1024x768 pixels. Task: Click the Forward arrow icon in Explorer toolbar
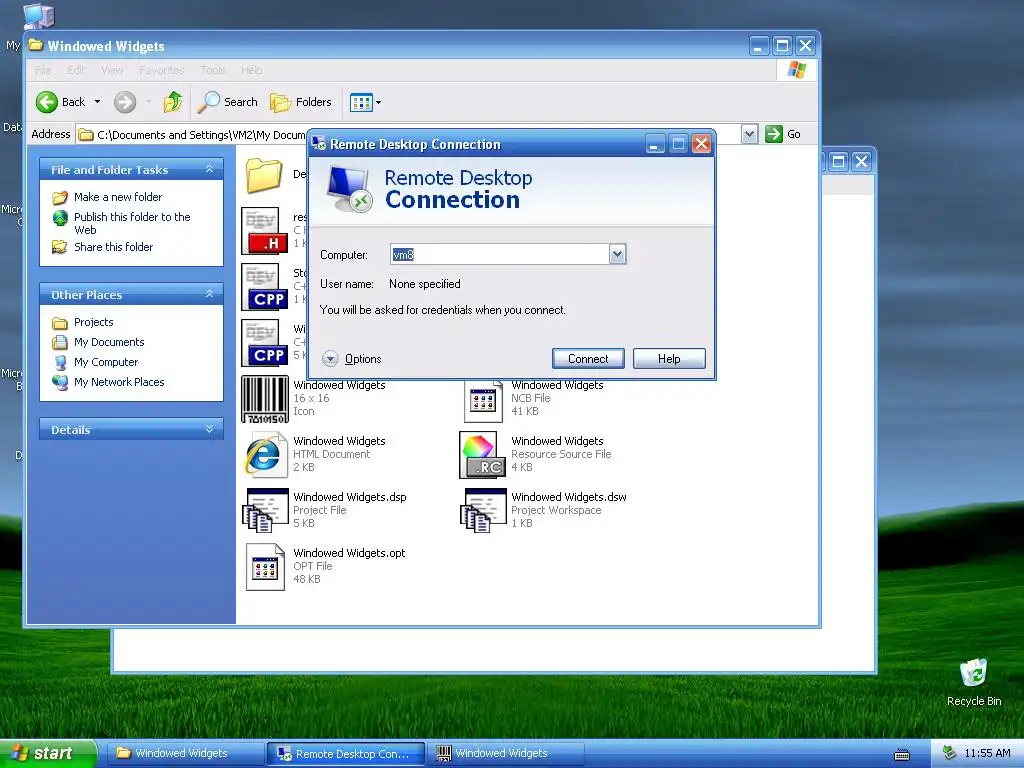click(125, 102)
